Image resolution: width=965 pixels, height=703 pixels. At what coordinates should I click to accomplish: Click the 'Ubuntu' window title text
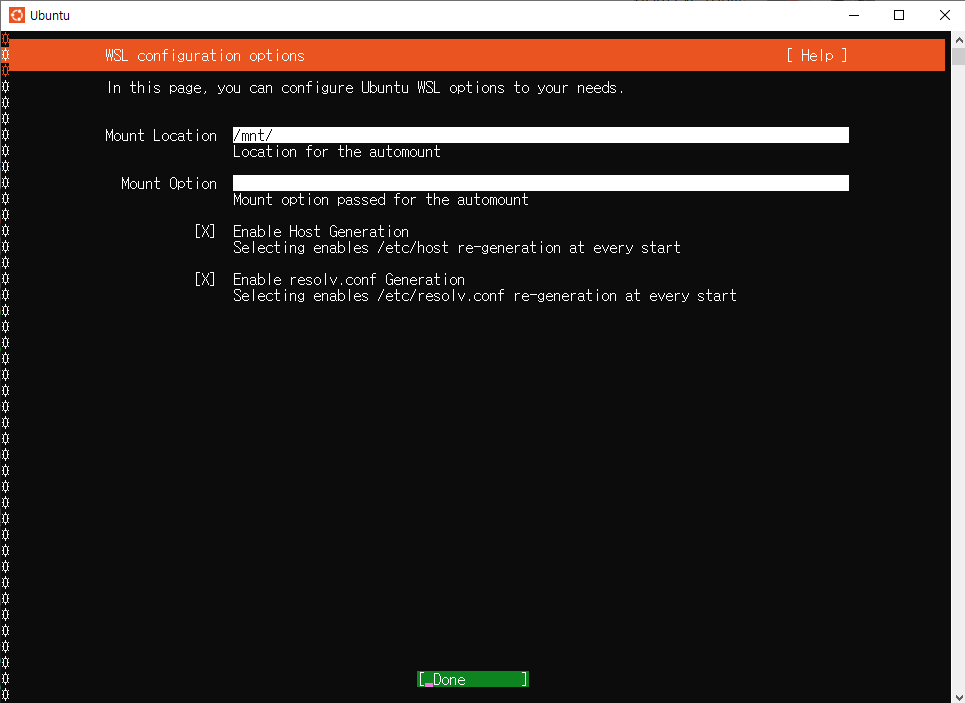pos(50,15)
